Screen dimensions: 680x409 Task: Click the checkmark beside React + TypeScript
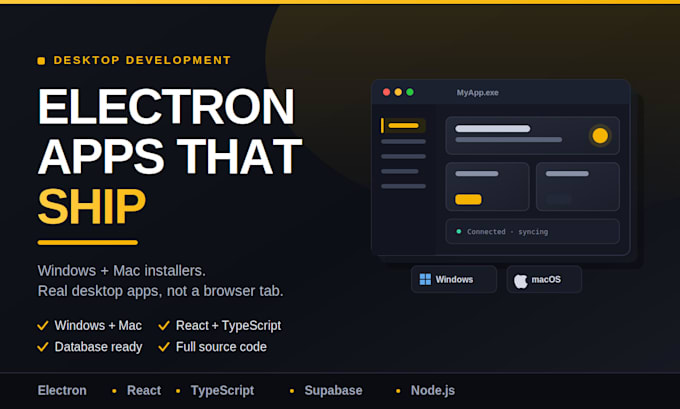[164, 325]
